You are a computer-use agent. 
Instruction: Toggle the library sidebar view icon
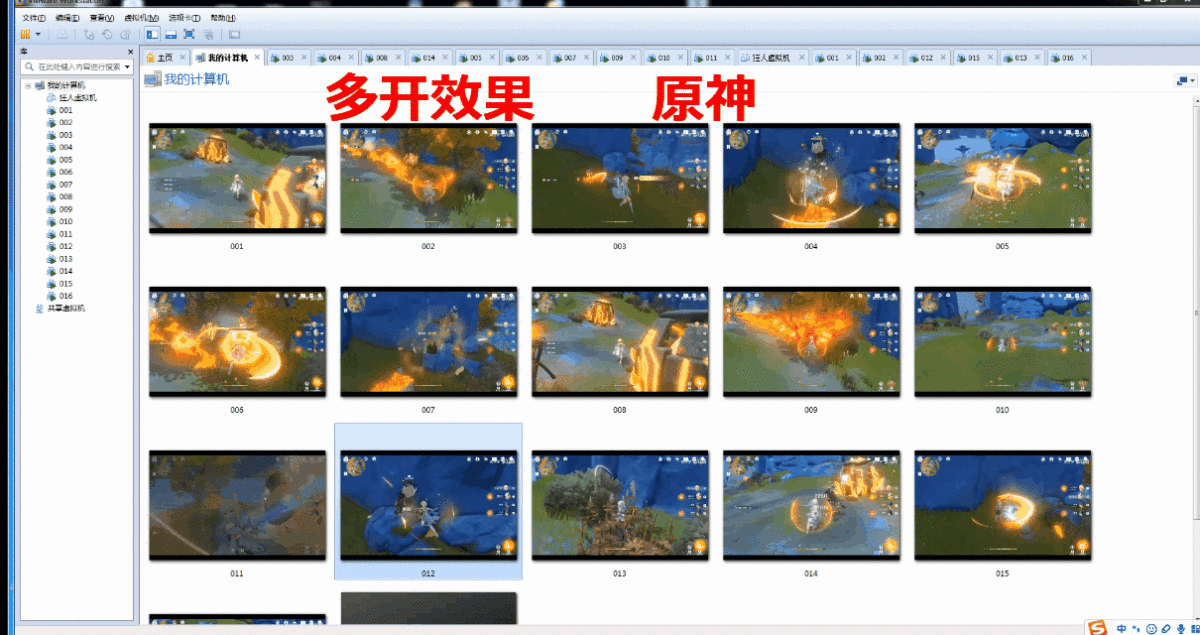pos(152,34)
